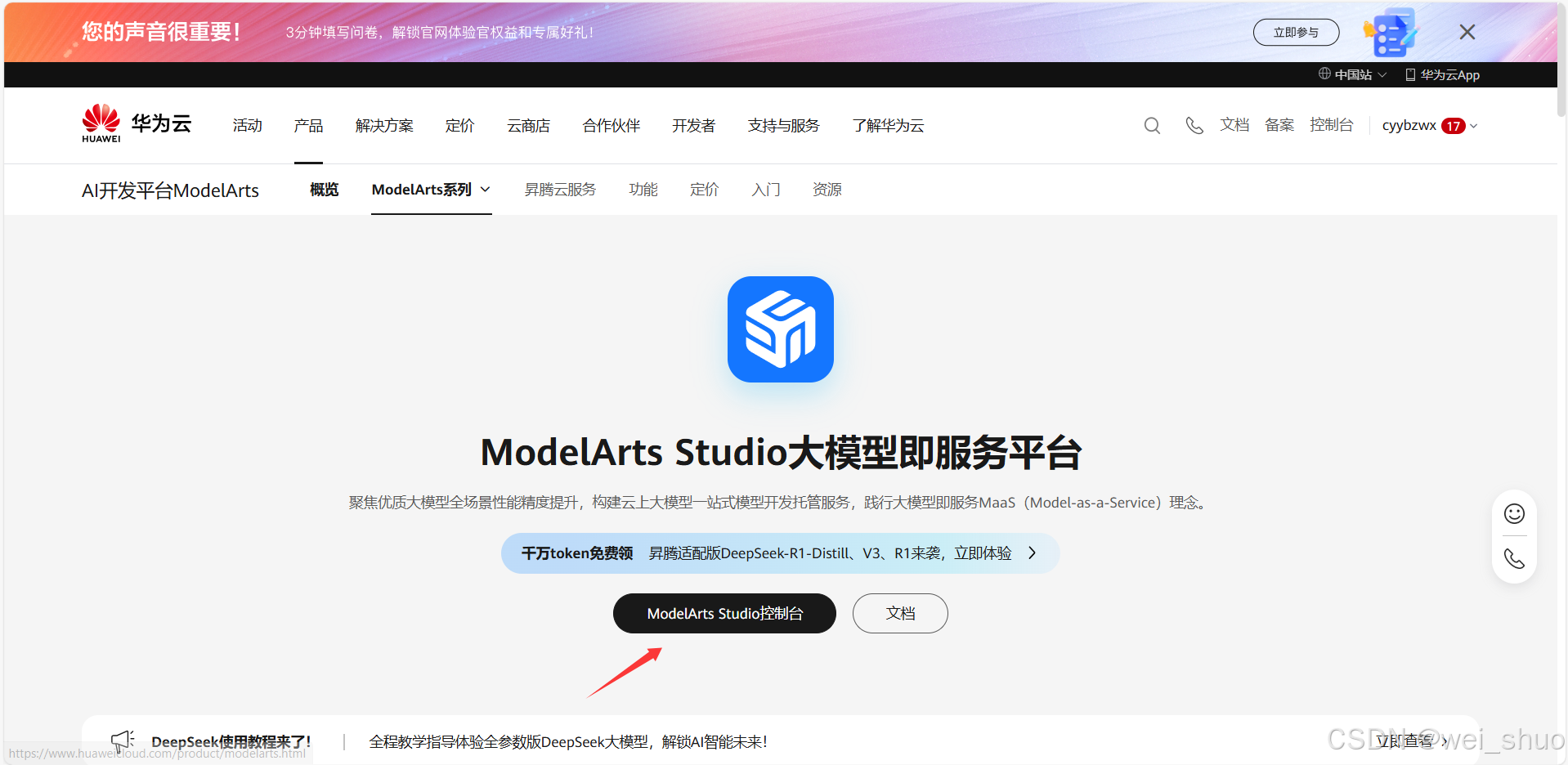Open the 合作伙伴 menu
This screenshot has width=1568, height=765.
[x=612, y=125]
